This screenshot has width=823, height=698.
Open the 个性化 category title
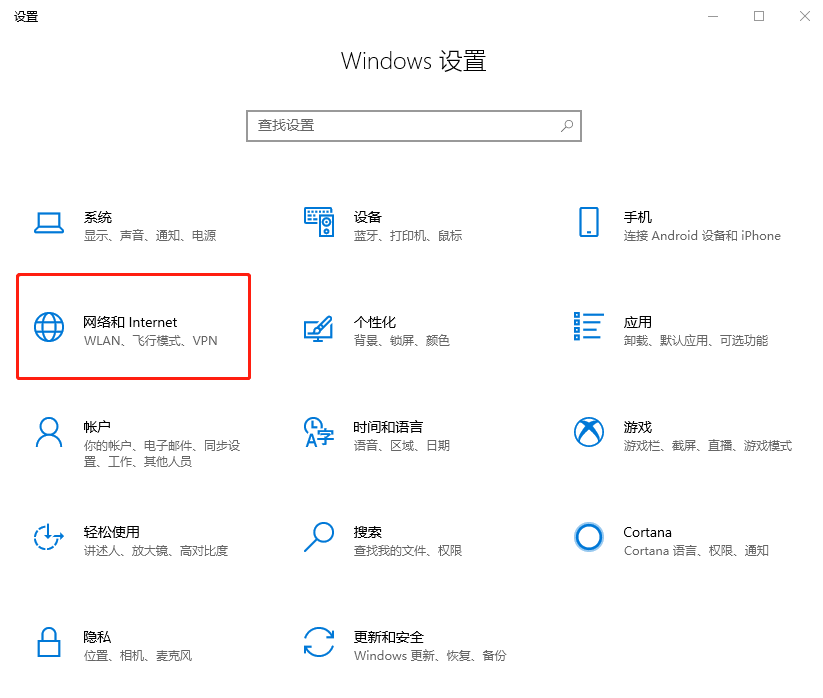click(375, 322)
